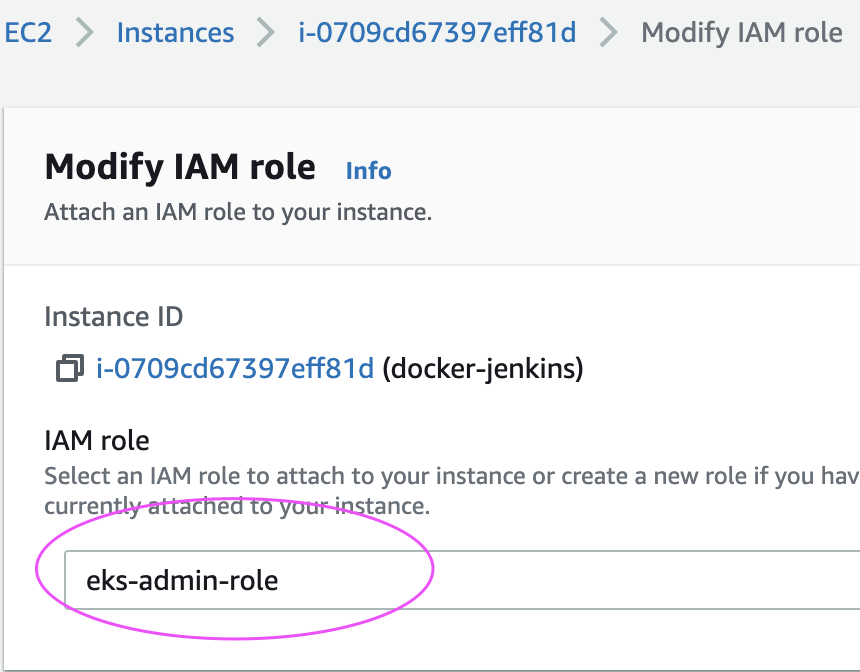The image size is (860, 672).
Task: Click the gray page background above the panel
Action: point(430,85)
